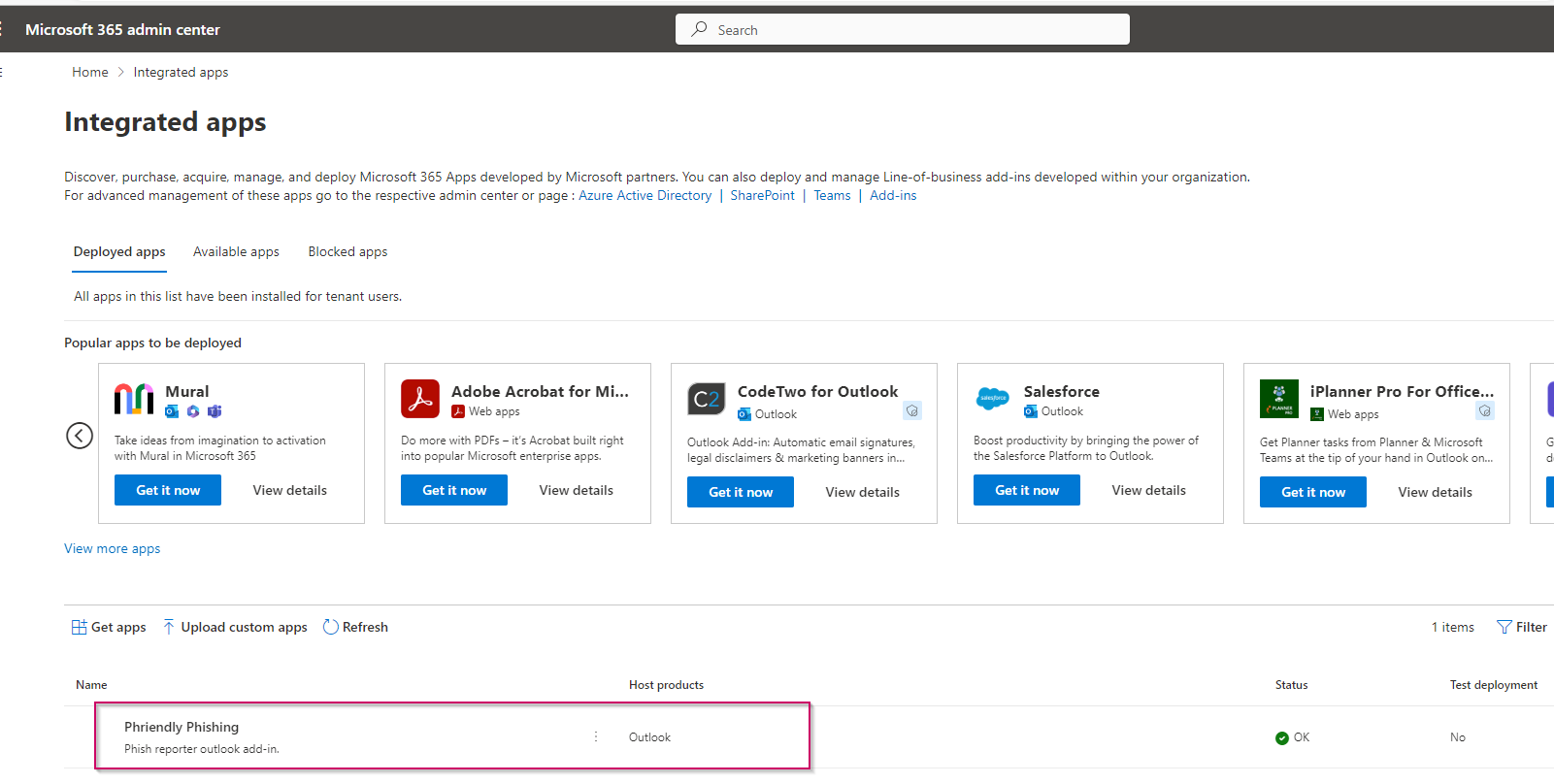Image resolution: width=1554 pixels, height=784 pixels.
Task: Switch to the Blocked apps tab
Action: [x=347, y=251]
